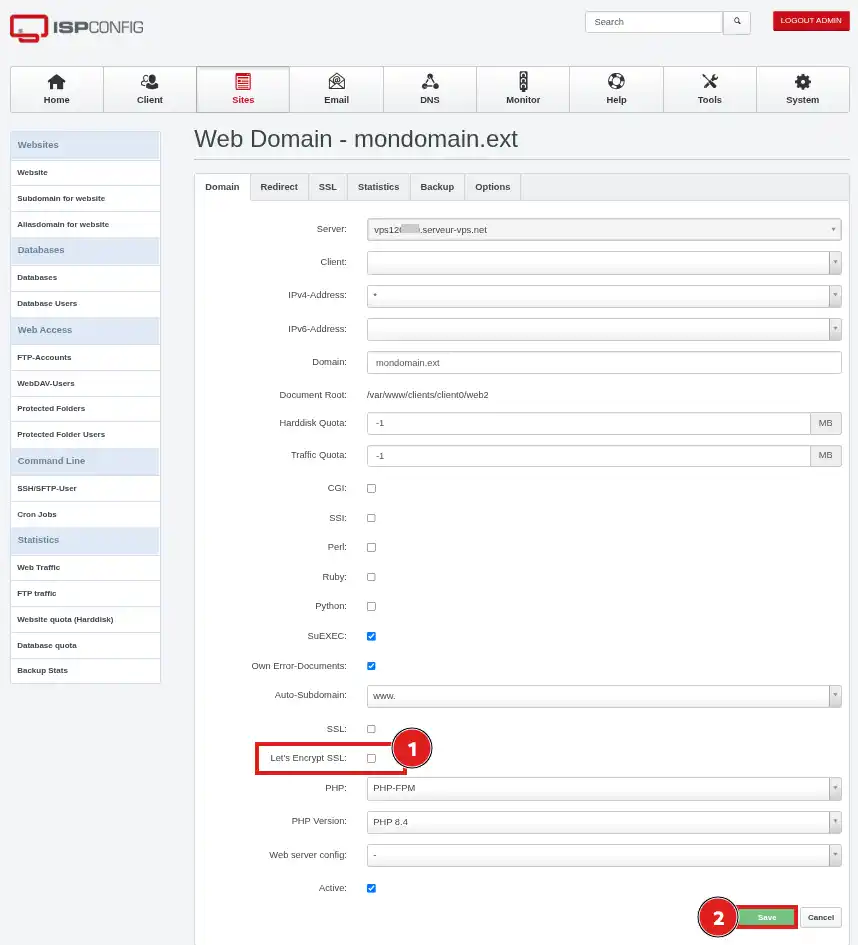Open the DNS module icon
The width and height of the screenshot is (858, 945).
pos(430,81)
